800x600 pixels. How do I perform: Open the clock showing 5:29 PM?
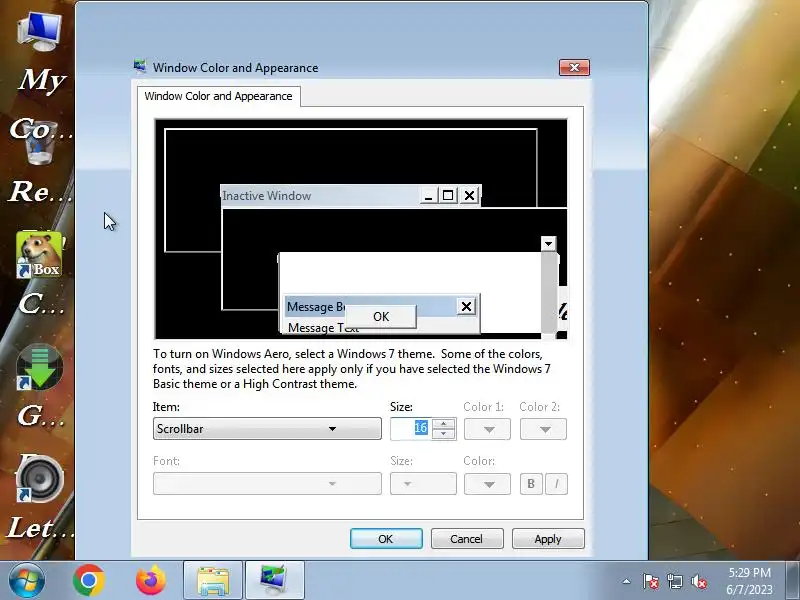click(x=749, y=581)
